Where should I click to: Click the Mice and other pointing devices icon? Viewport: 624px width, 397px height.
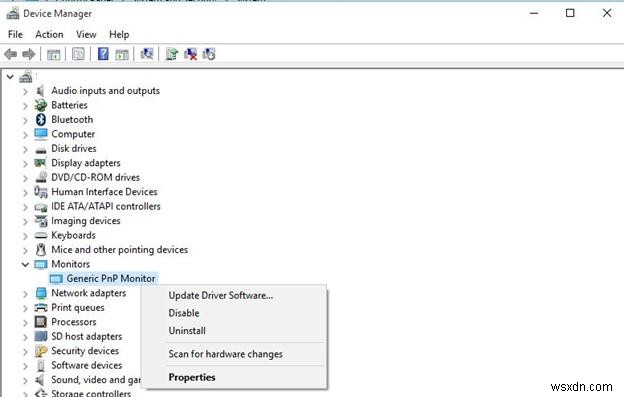pos(41,250)
